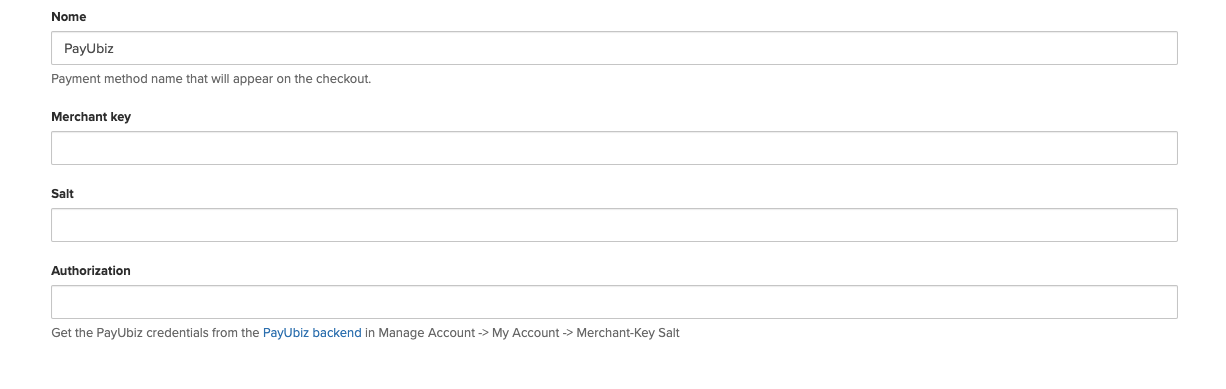This screenshot has width=1226, height=389.
Task: Click 'My Account' in the credentials hint
Action: [525, 333]
